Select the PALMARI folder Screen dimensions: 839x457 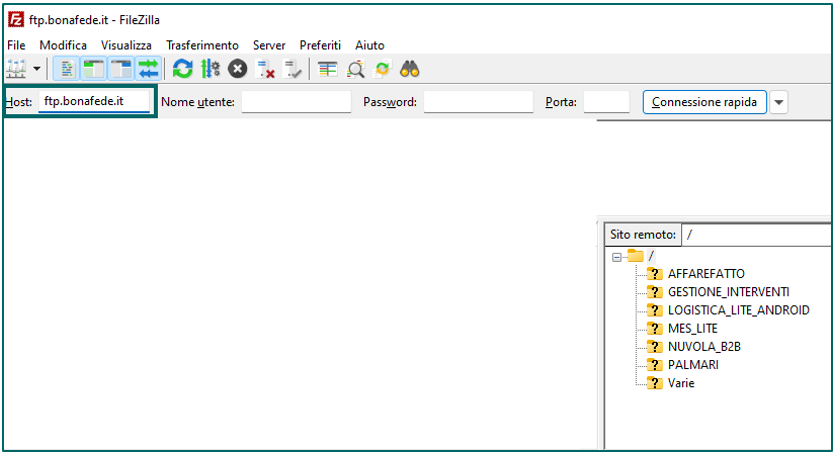point(693,365)
